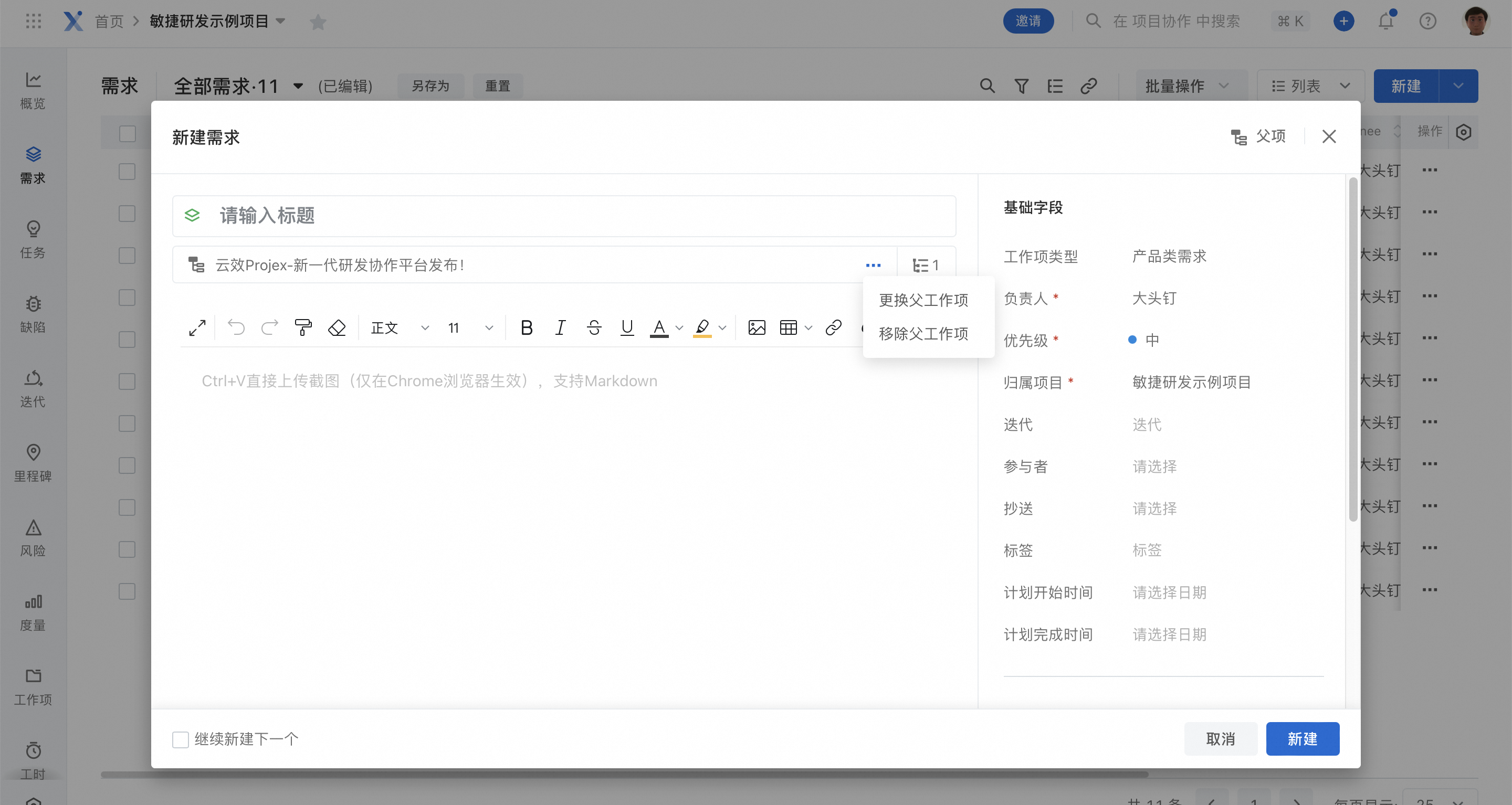Image resolution: width=1512 pixels, height=805 pixels.
Task: Click the title input 请输入标题
Action: (x=564, y=216)
